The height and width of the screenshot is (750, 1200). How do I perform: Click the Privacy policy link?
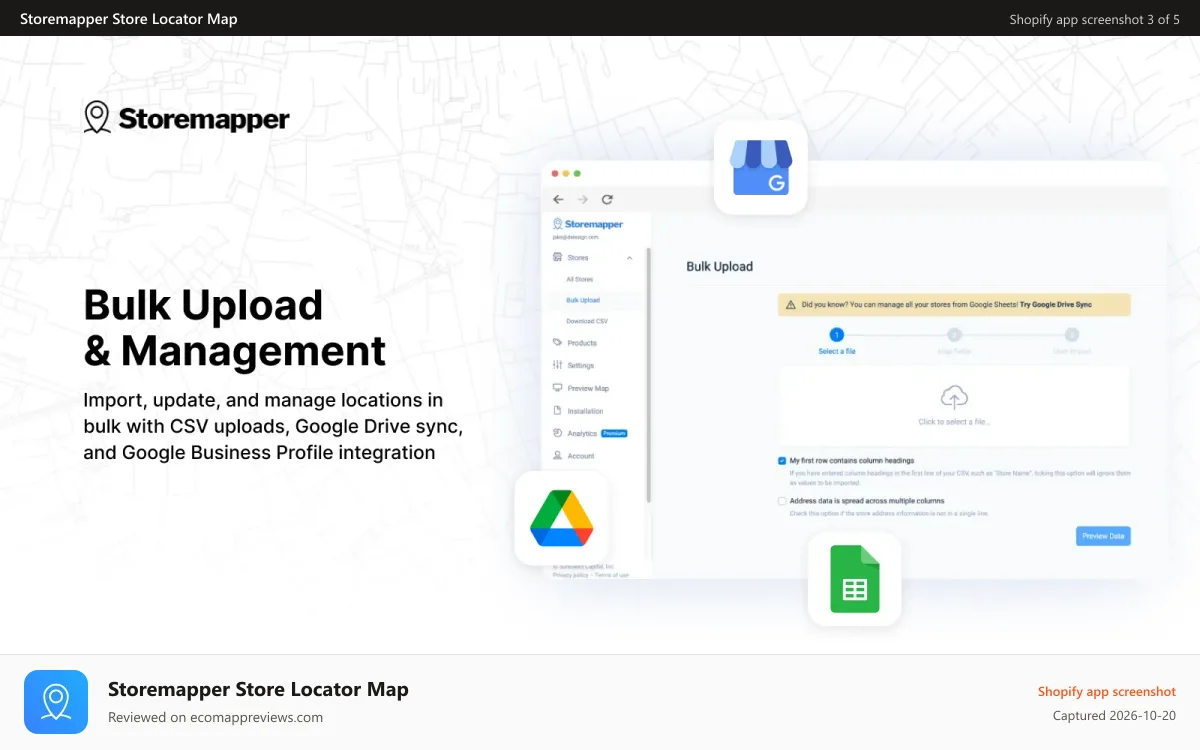[x=571, y=575]
